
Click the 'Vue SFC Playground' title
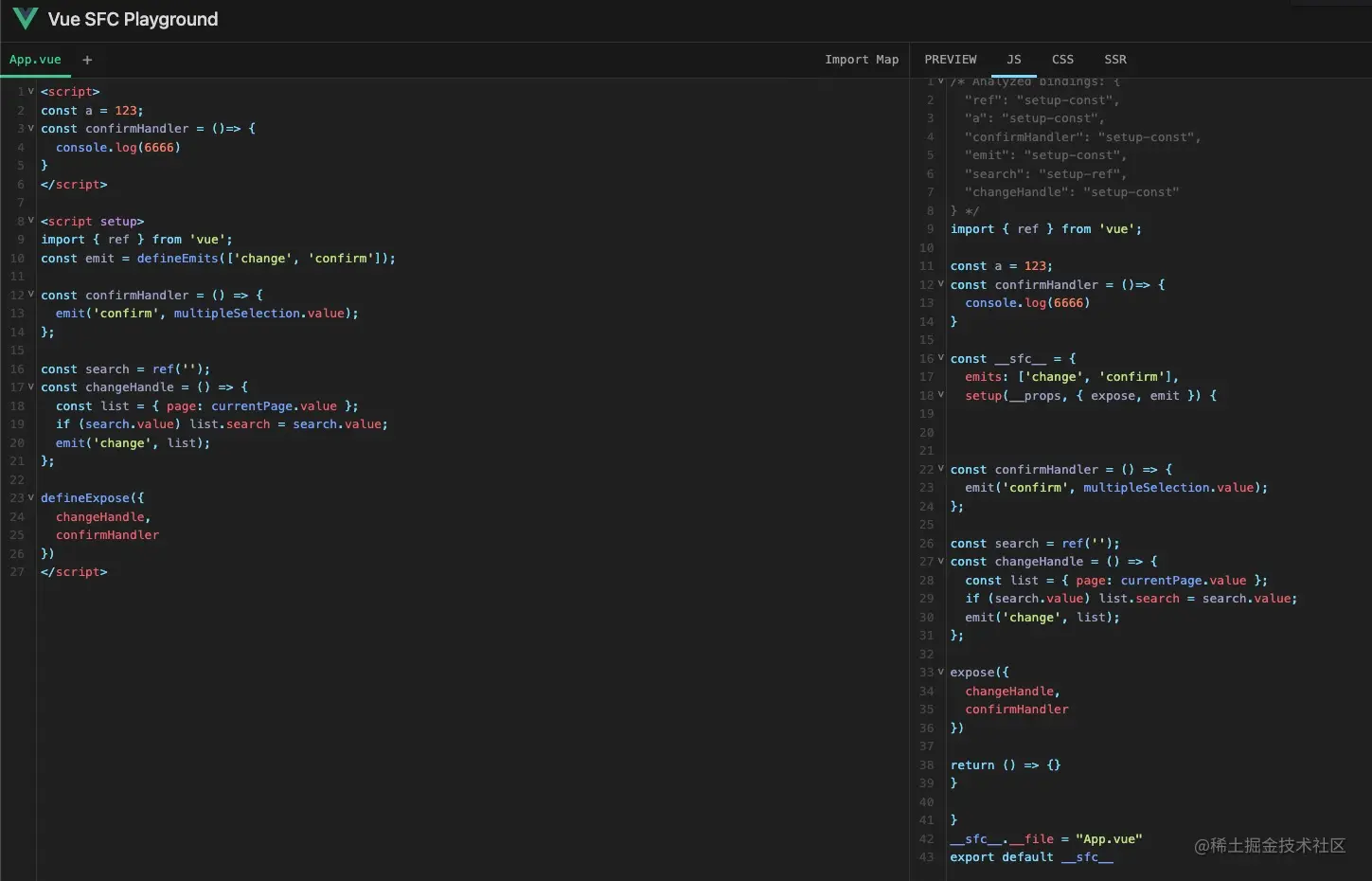pos(133,19)
